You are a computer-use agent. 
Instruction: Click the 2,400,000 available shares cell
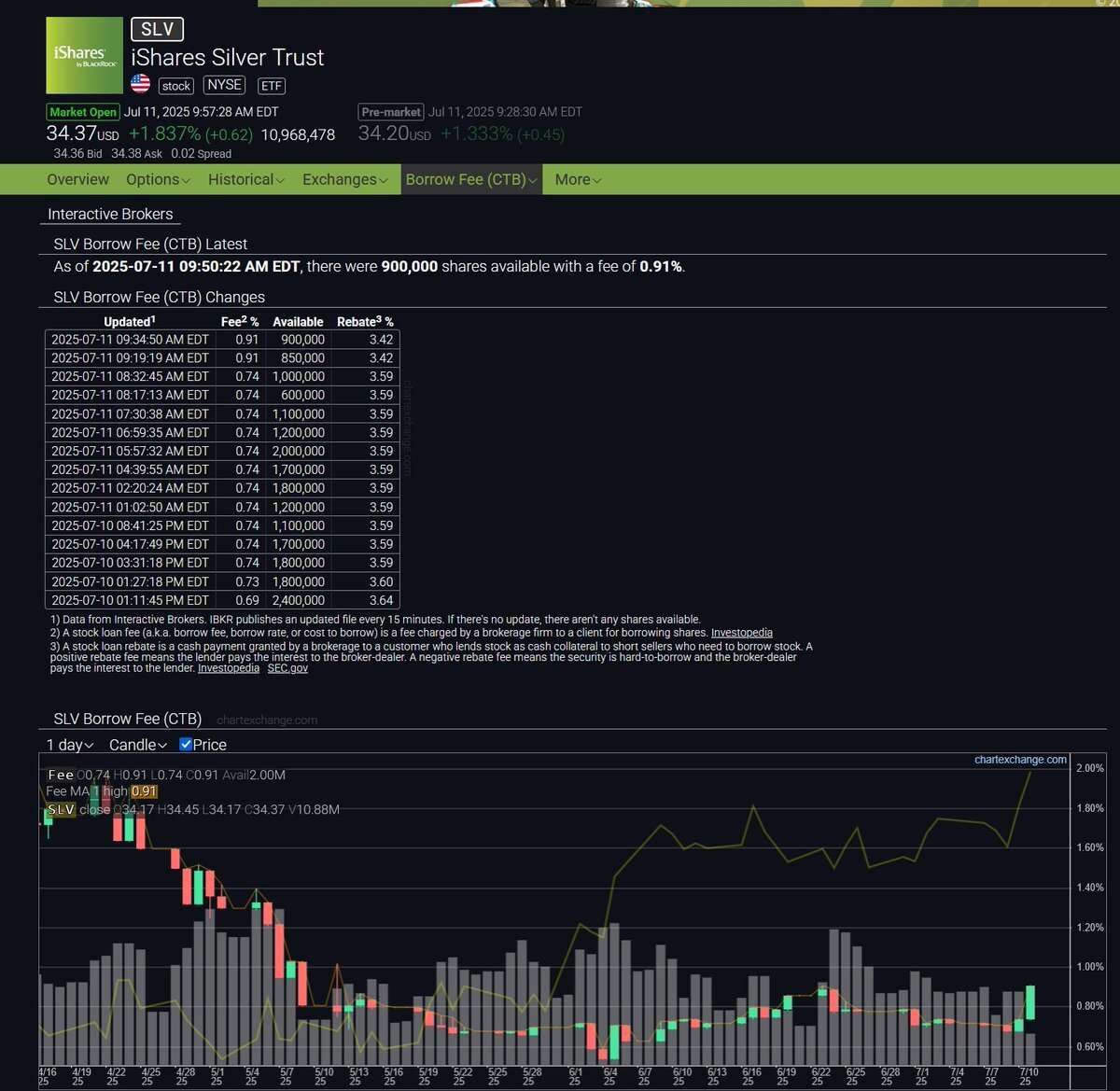click(x=299, y=600)
